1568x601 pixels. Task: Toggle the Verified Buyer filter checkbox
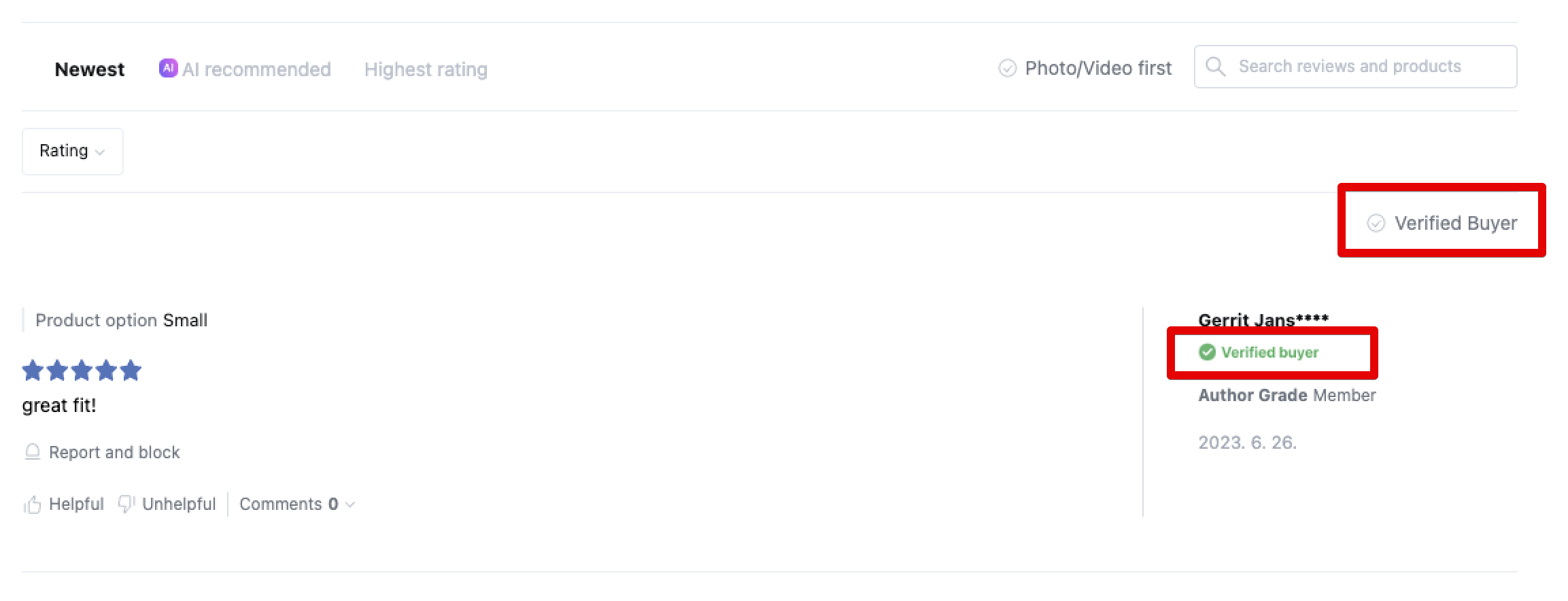click(x=1376, y=223)
